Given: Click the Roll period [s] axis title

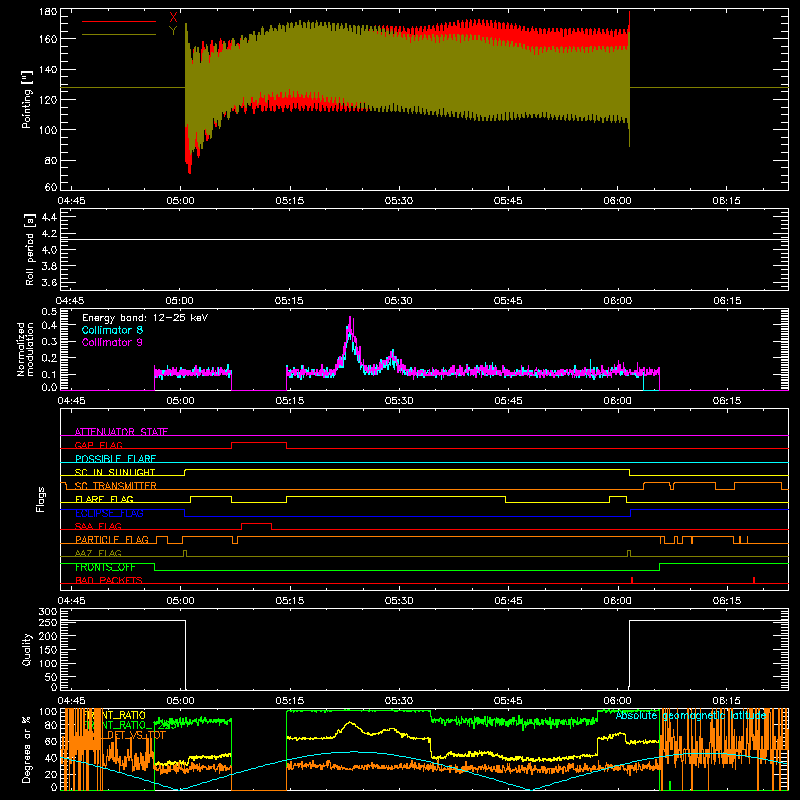Looking at the screenshot, I should pyautogui.click(x=30, y=249).
